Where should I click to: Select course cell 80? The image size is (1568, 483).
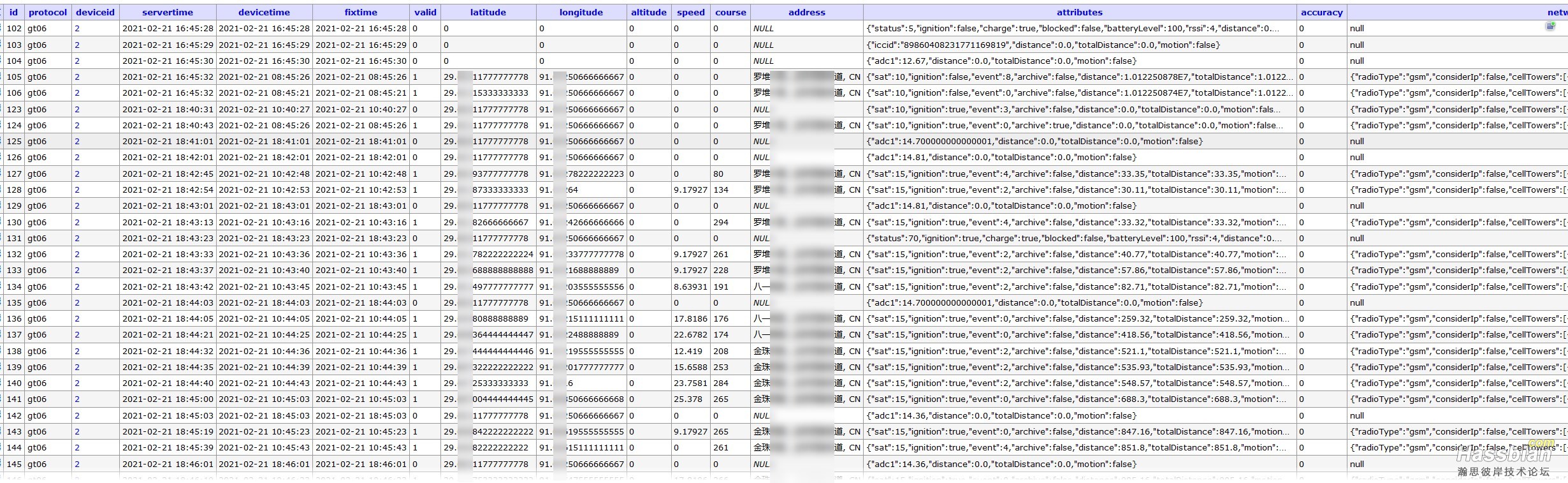[730, 174]
